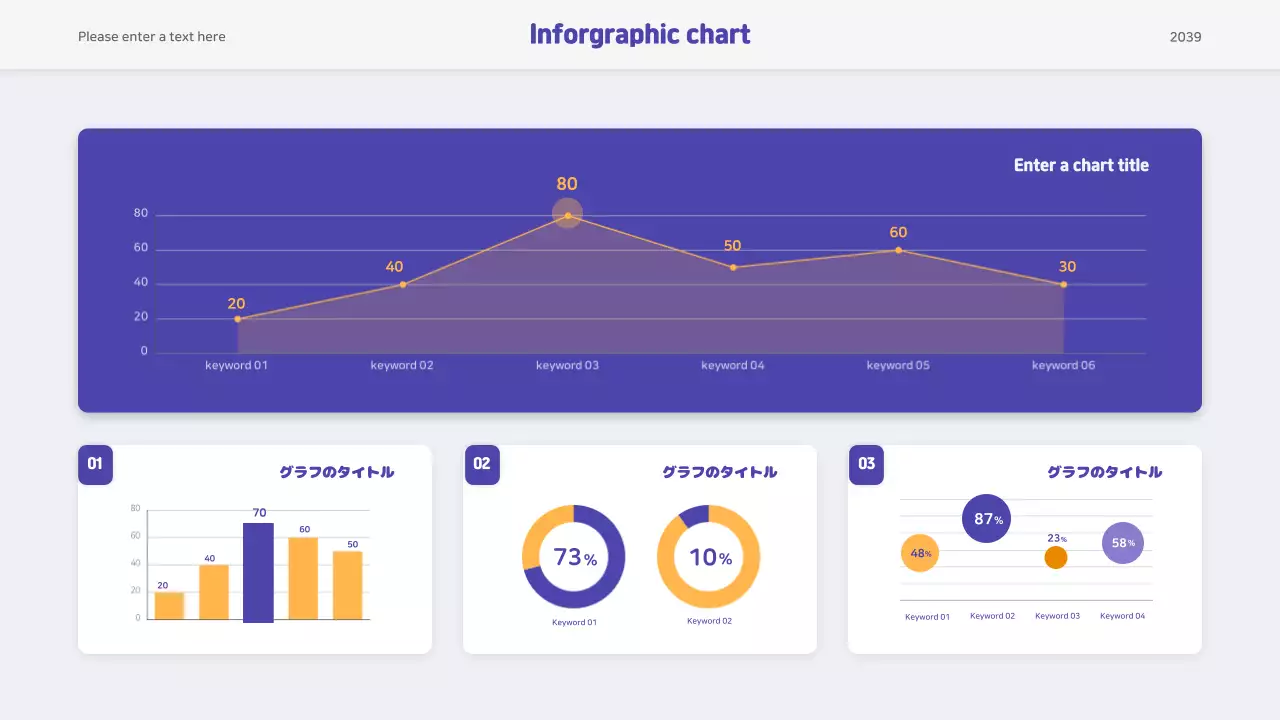Select the small orange 23% bubble
This screenshot has width=1280, height=720.
(1056, 558)
